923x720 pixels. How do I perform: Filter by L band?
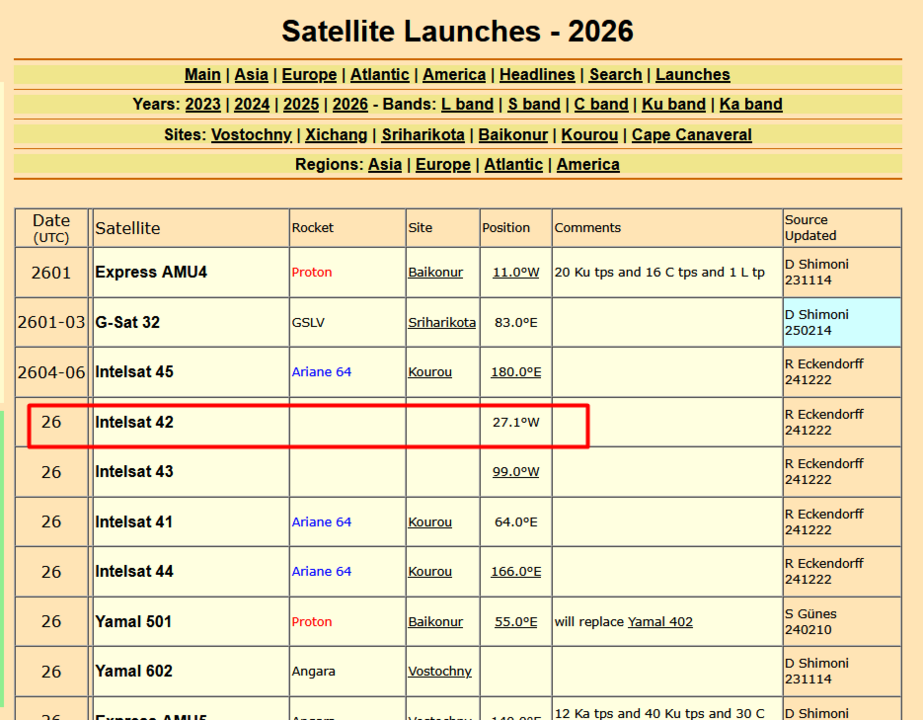tap(467, 104)
